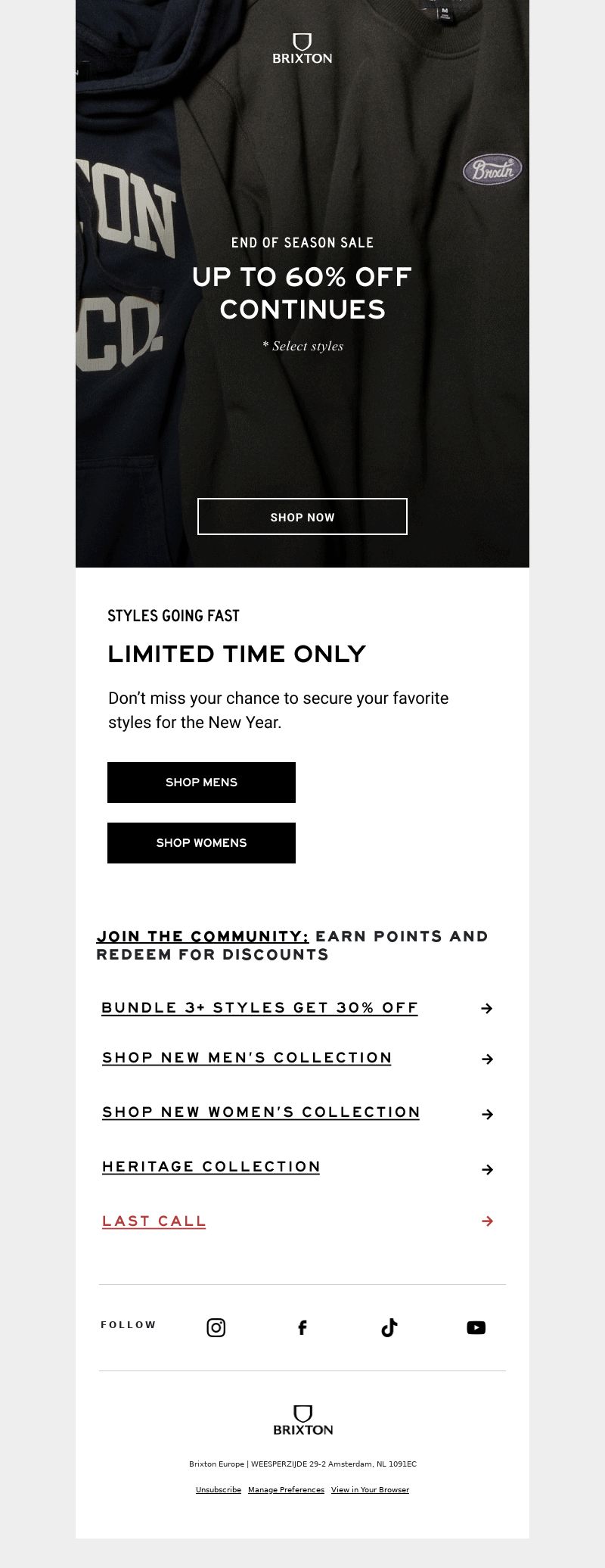Screen dimensions: 605x1568
Task: Open the YouTube icon link
Action: pos(476,1327)
